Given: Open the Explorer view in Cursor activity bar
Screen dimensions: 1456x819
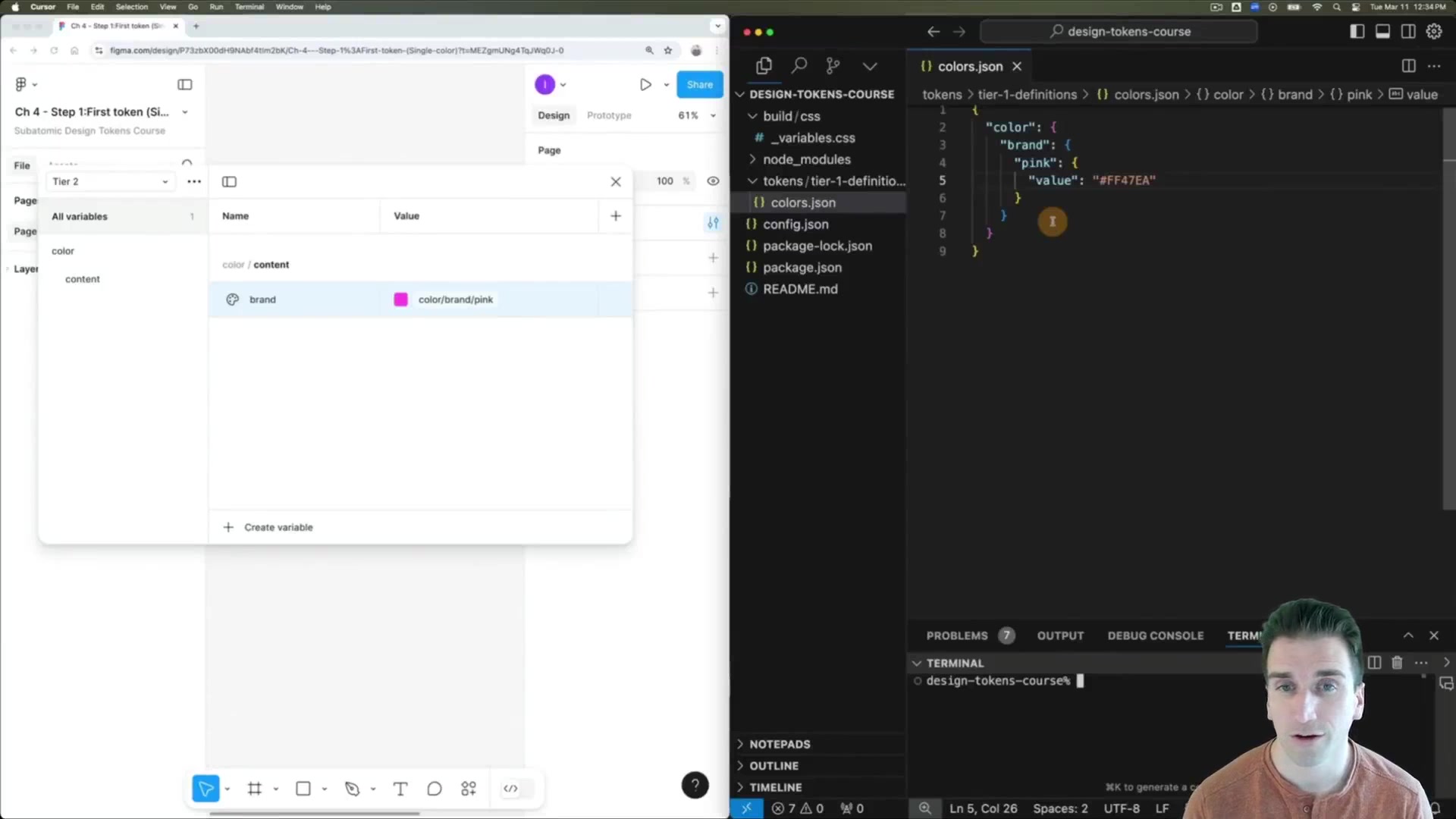Looking at the screenshot, I should pos(764,66).
